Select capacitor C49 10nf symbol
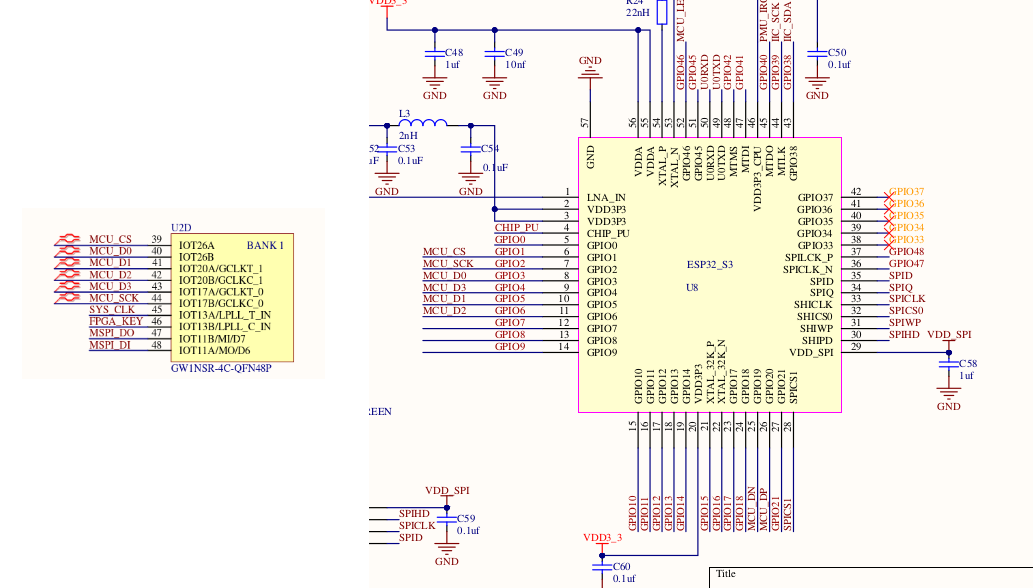Viewport: 1034px width, 588px height. [495, 54]
